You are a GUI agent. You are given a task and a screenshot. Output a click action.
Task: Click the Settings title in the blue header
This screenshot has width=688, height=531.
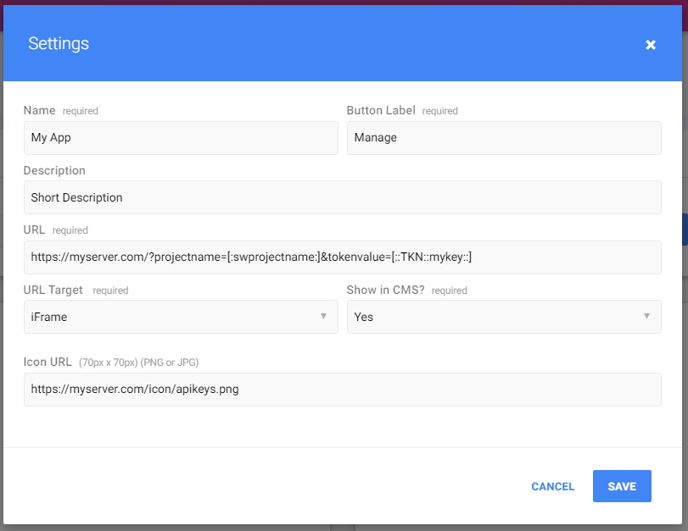tap(58, 43)
